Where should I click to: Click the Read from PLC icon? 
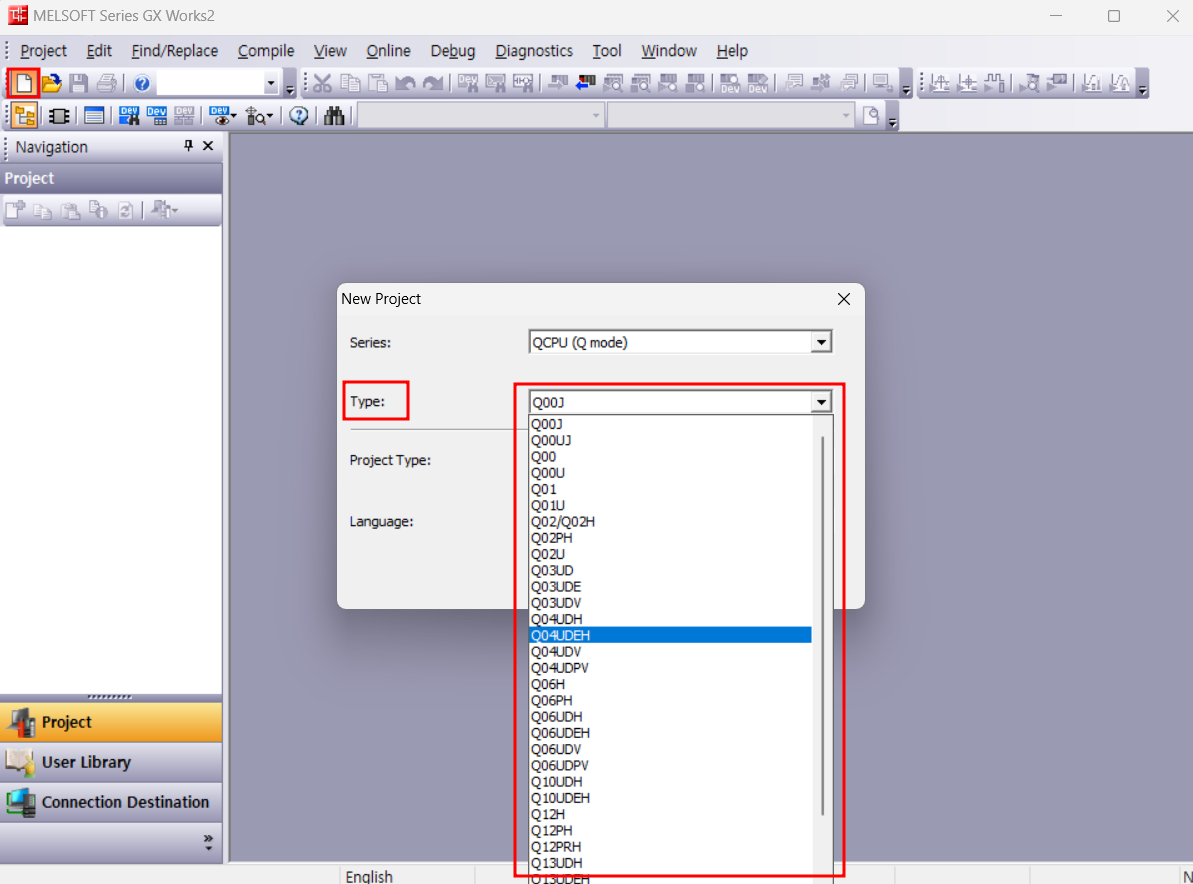click(585, 83)
